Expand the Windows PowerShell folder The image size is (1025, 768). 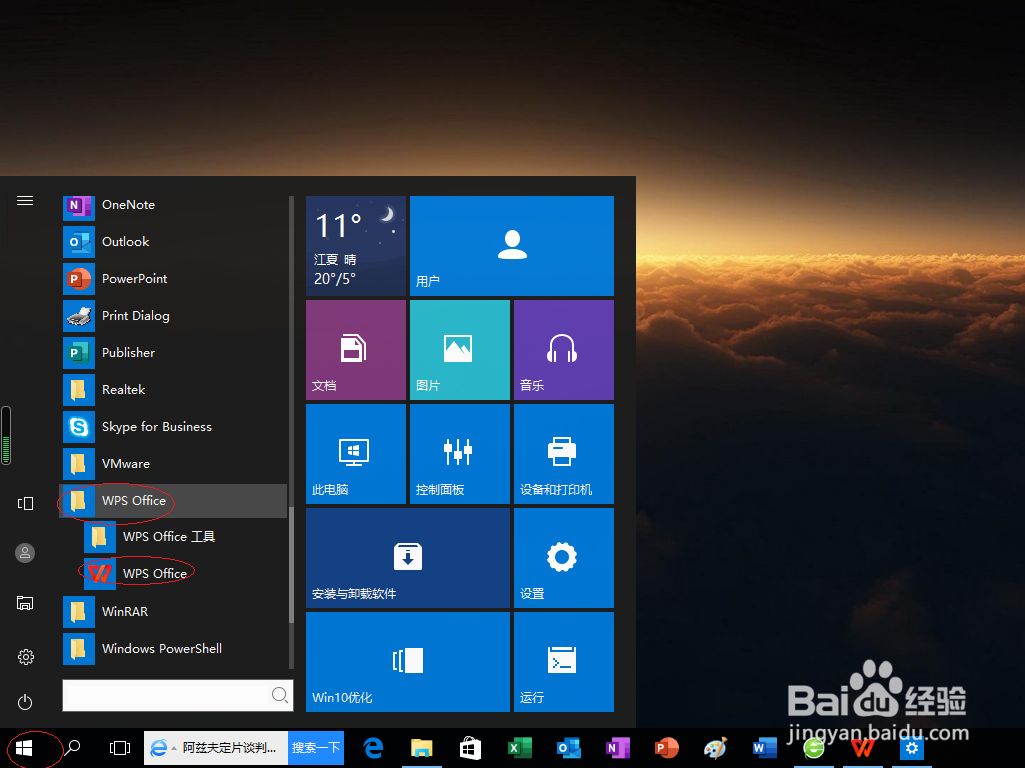coord(175,648)
